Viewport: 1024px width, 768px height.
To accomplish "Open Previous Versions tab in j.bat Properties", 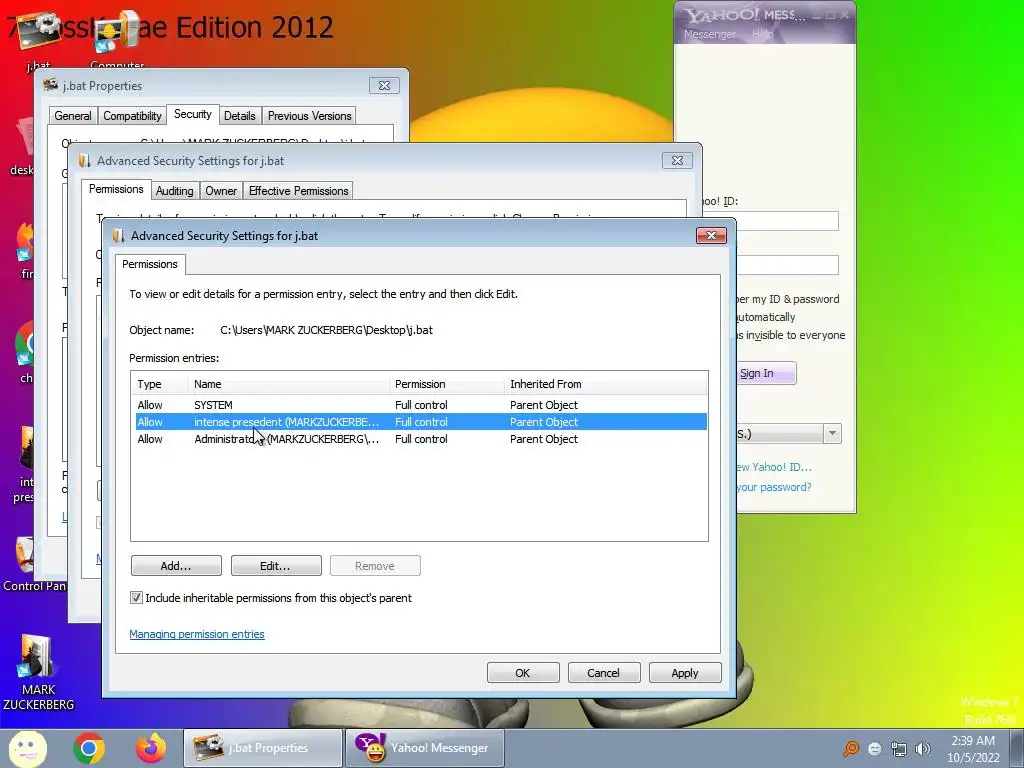I will click(x=310, y=116).
